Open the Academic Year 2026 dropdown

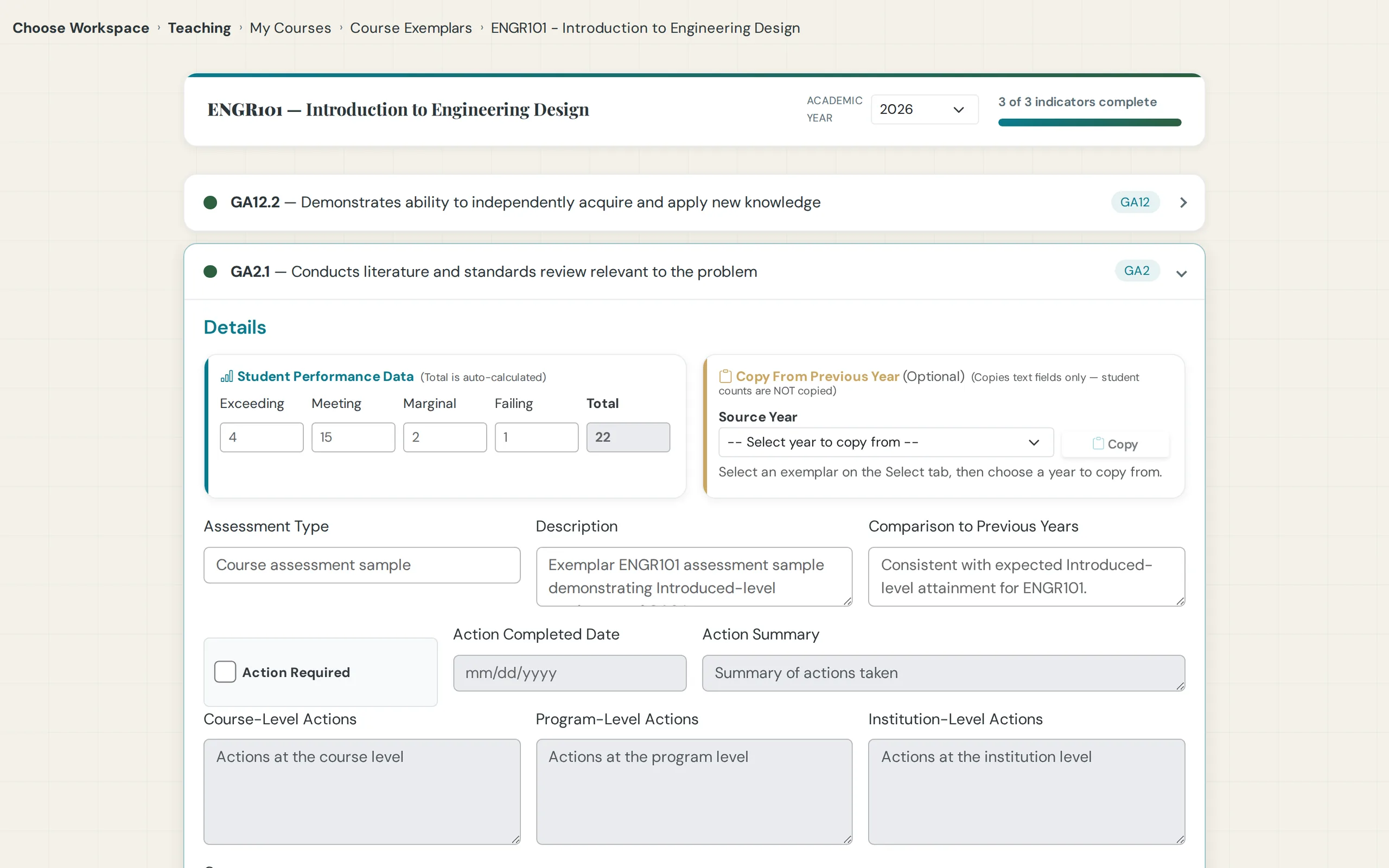924,109
